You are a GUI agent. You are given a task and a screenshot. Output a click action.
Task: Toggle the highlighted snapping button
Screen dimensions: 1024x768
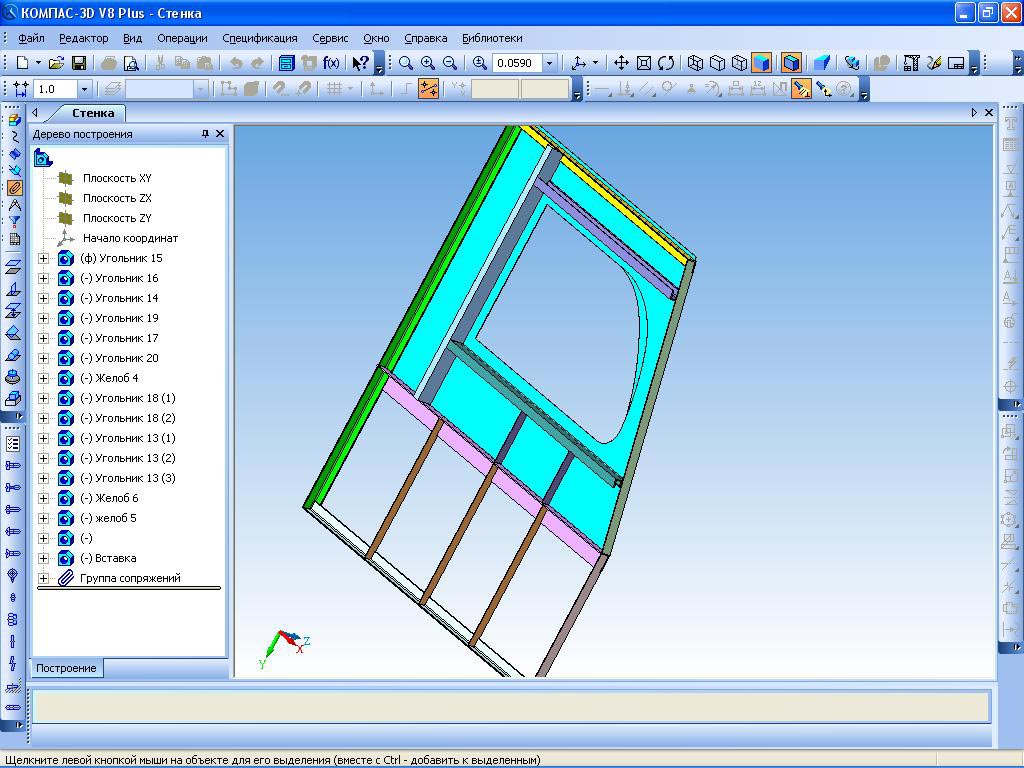[x=429, y=89]
